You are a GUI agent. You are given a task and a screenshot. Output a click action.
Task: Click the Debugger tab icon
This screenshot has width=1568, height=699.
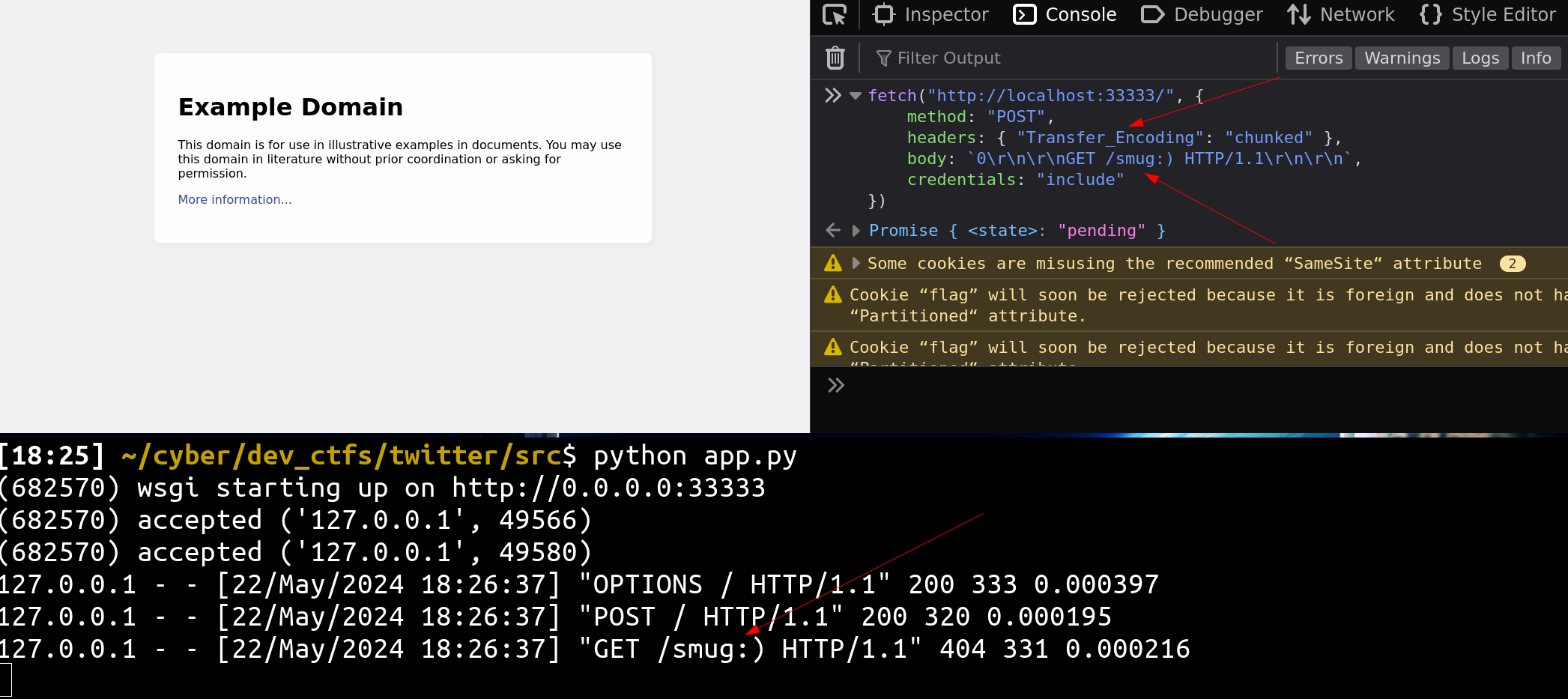click(1152, 15)
